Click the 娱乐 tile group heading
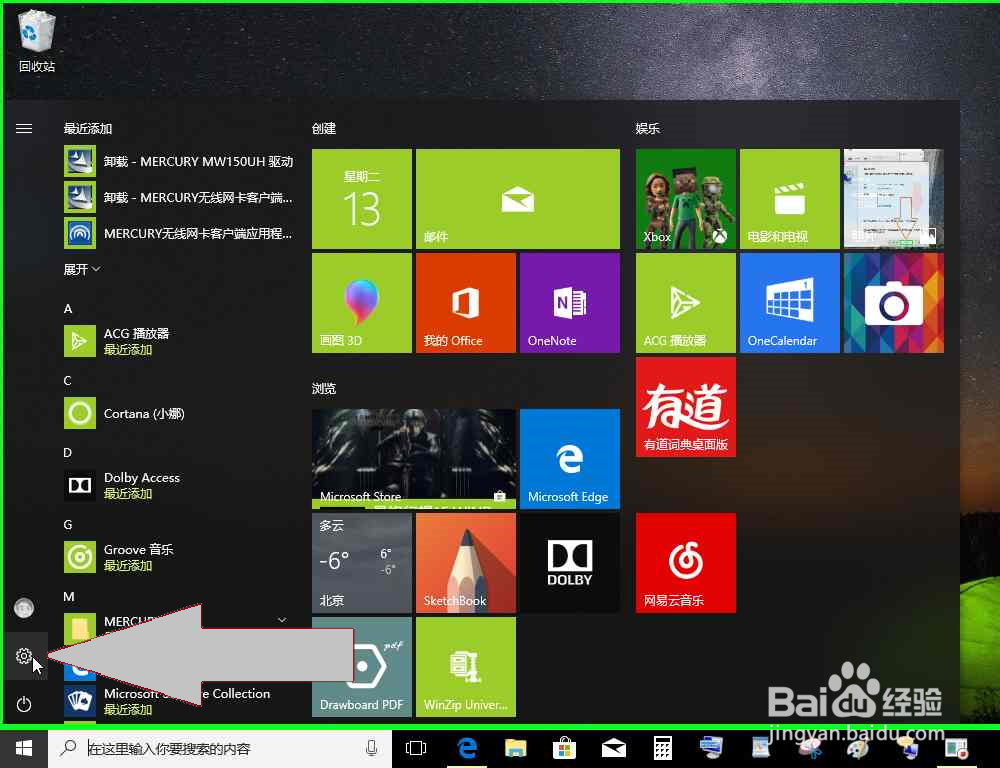This screenshot has height=768, width=1000. [648, 128]
